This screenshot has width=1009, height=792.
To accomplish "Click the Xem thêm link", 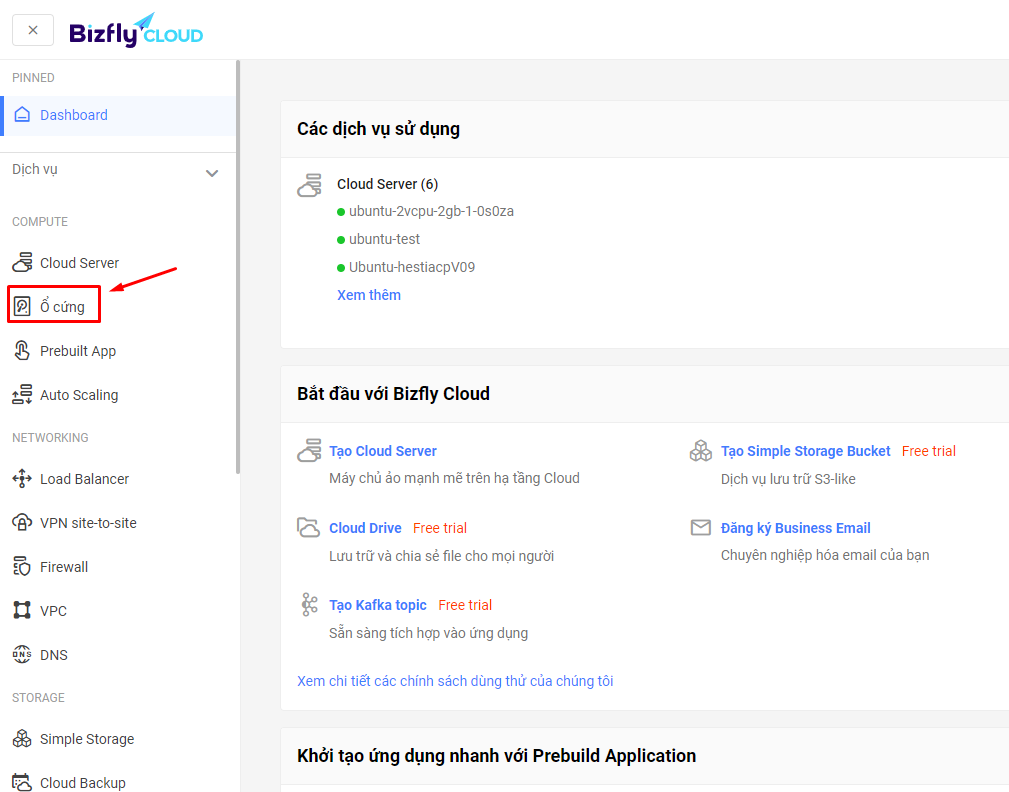I will (x=369, y=295).
